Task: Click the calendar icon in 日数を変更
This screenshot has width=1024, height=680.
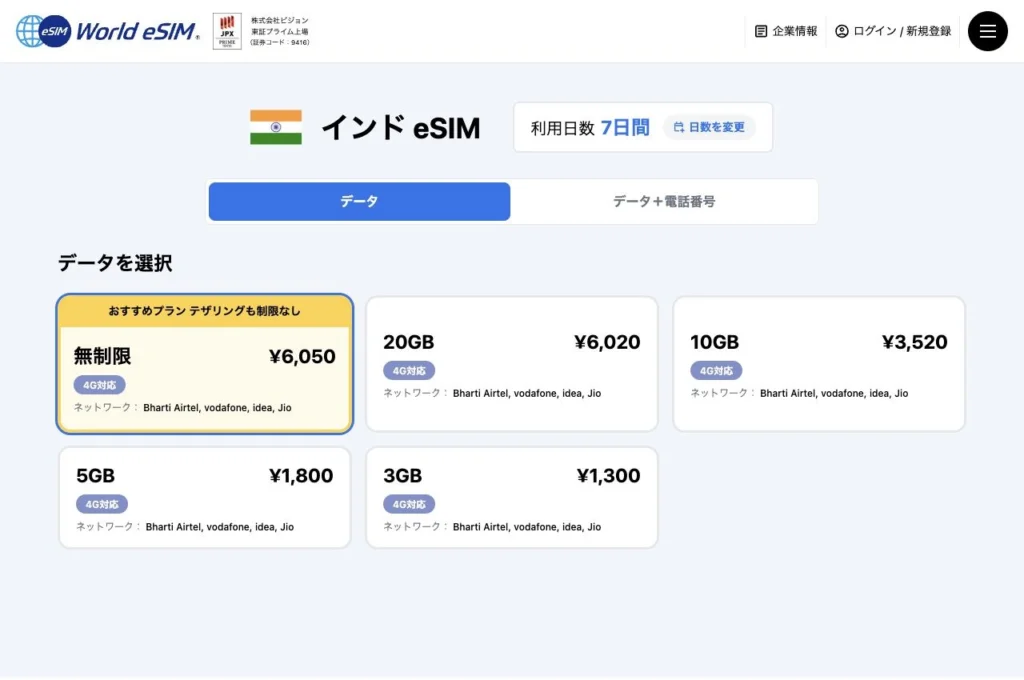Action: tap(679, 127)
